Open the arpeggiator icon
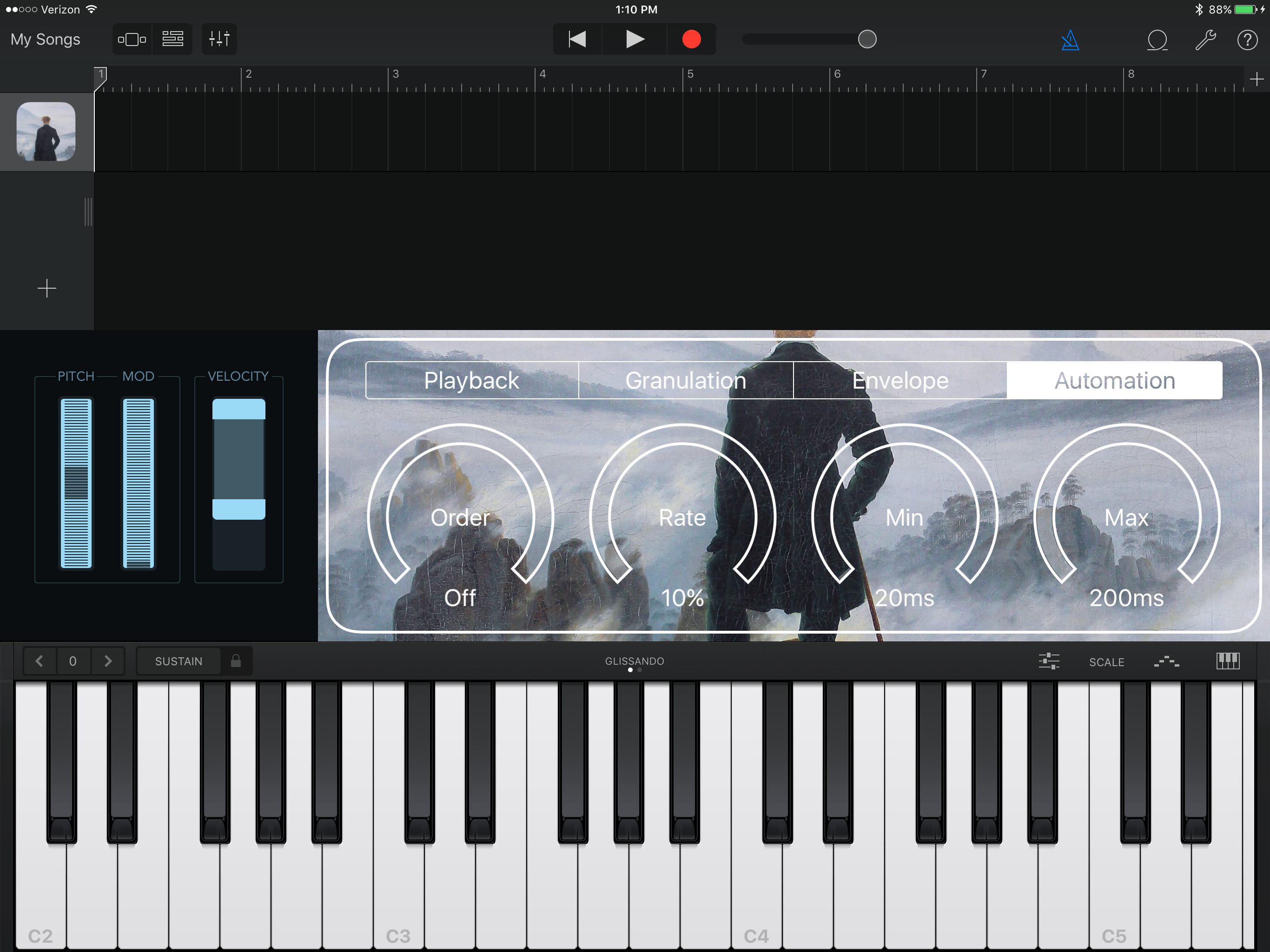Image resolution: width=1270 pixels, height=952 pixels. [x=1166, y=661]
